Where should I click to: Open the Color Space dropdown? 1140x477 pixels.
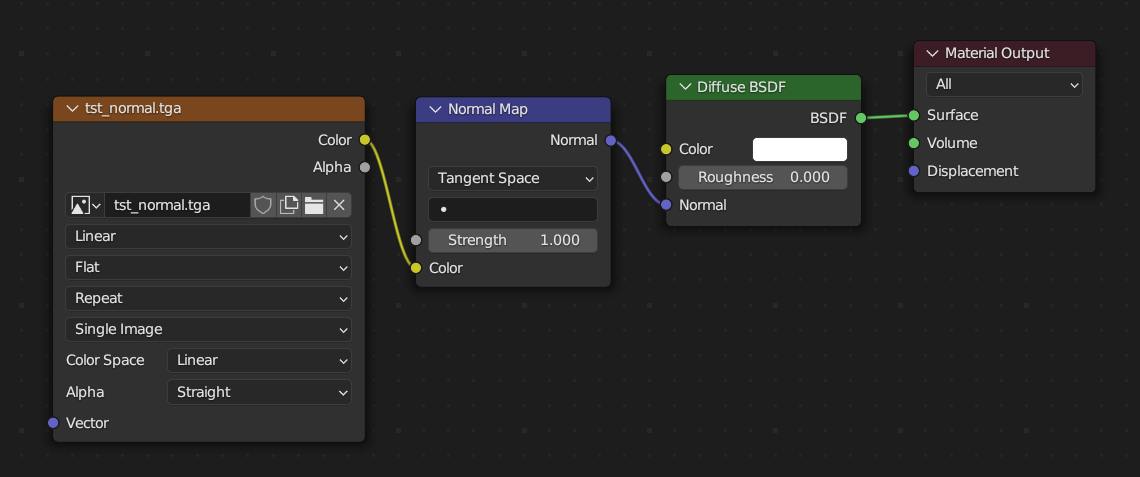pos(260,361)
